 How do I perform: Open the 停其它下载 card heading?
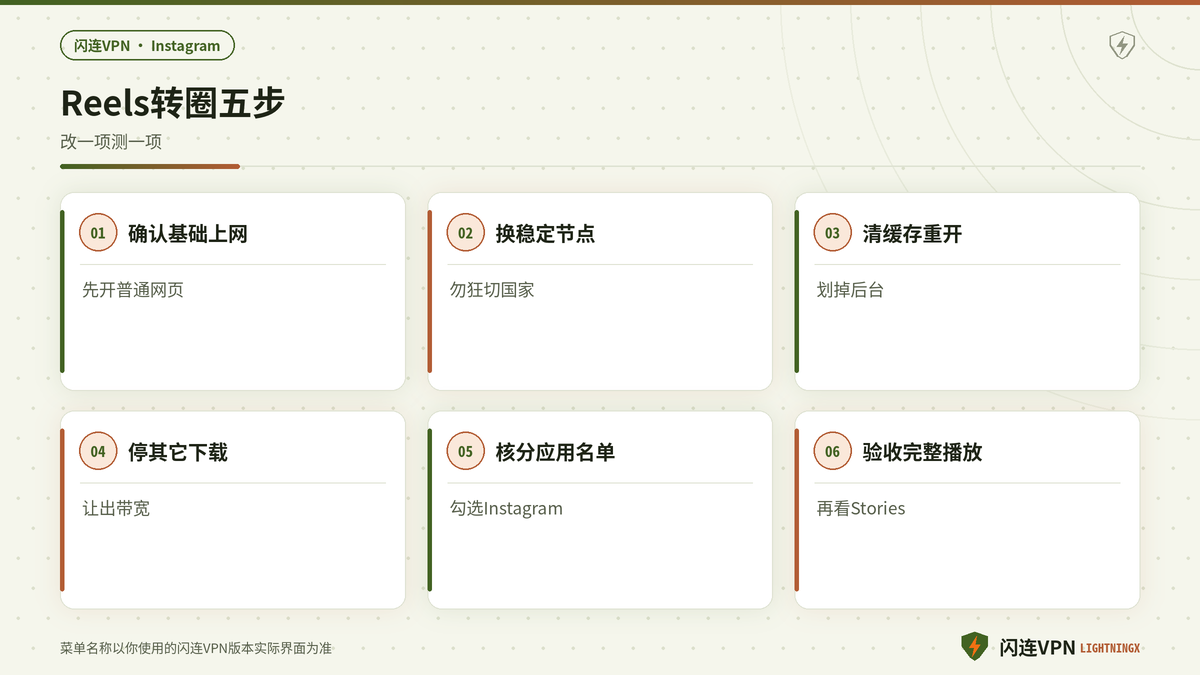(x=178, y=453)
